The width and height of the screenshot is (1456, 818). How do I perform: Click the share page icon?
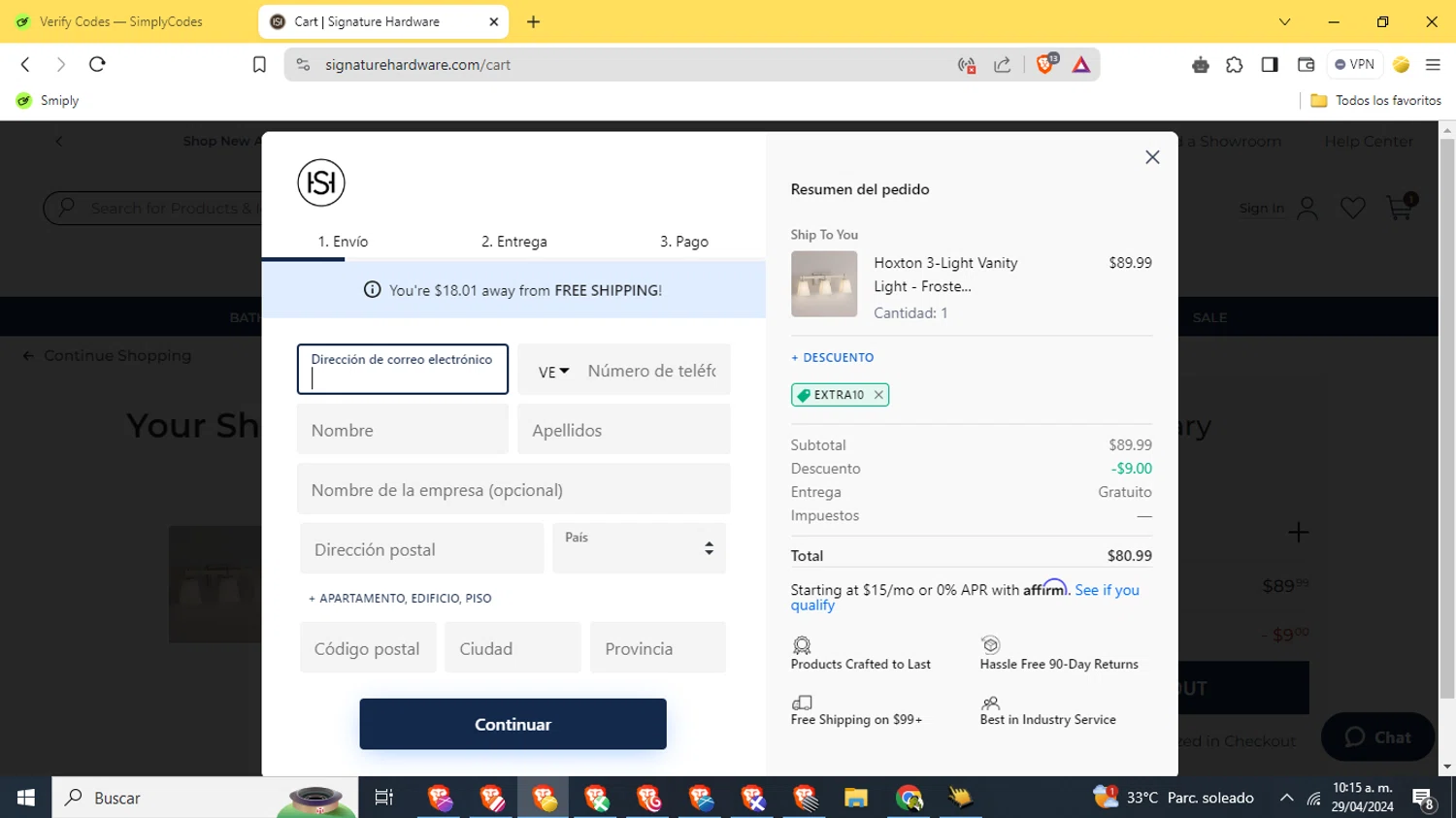(x=1003, y=65)
